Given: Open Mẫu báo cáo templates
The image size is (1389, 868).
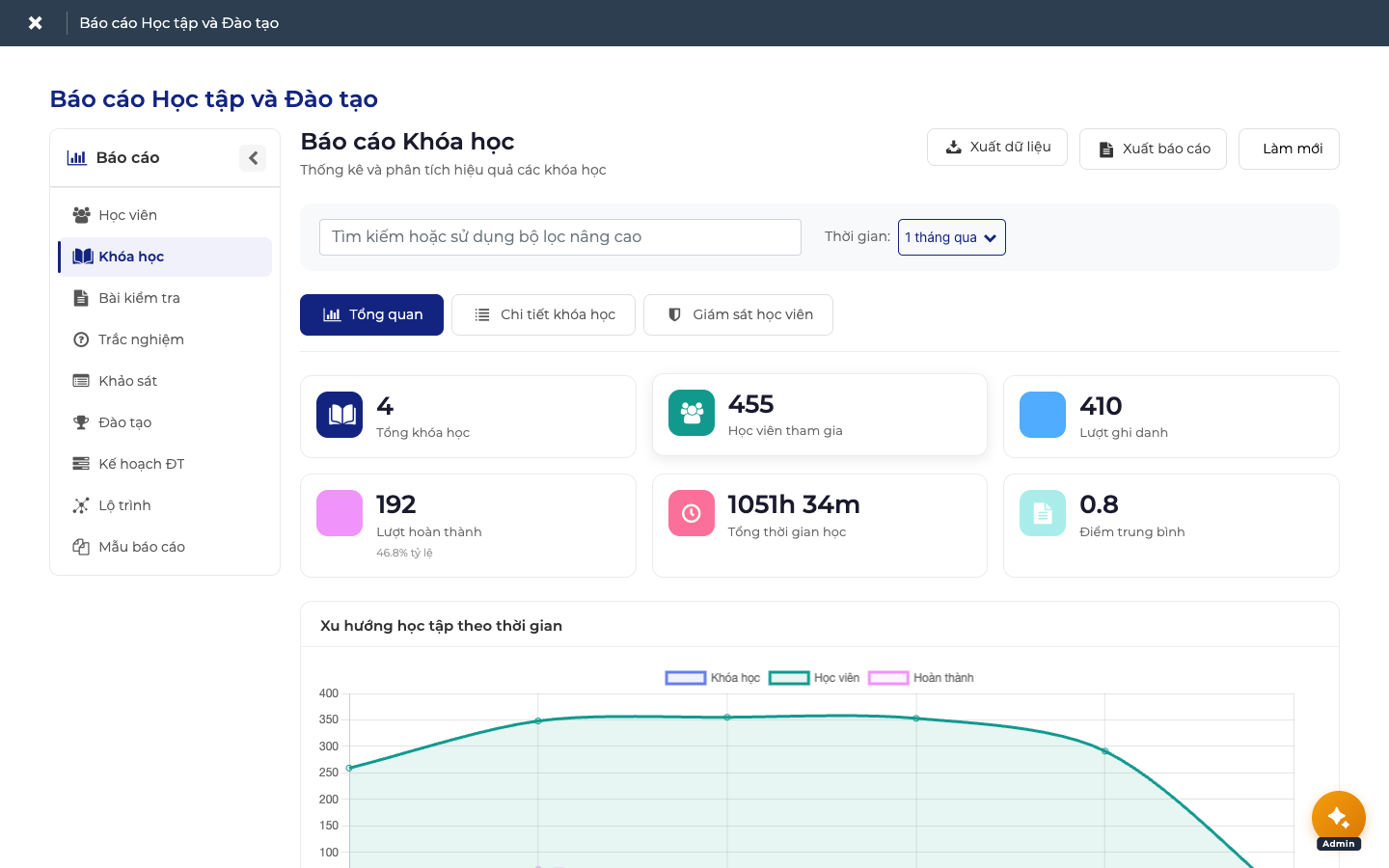Looking at the screenshot, I should pos(165,547).
